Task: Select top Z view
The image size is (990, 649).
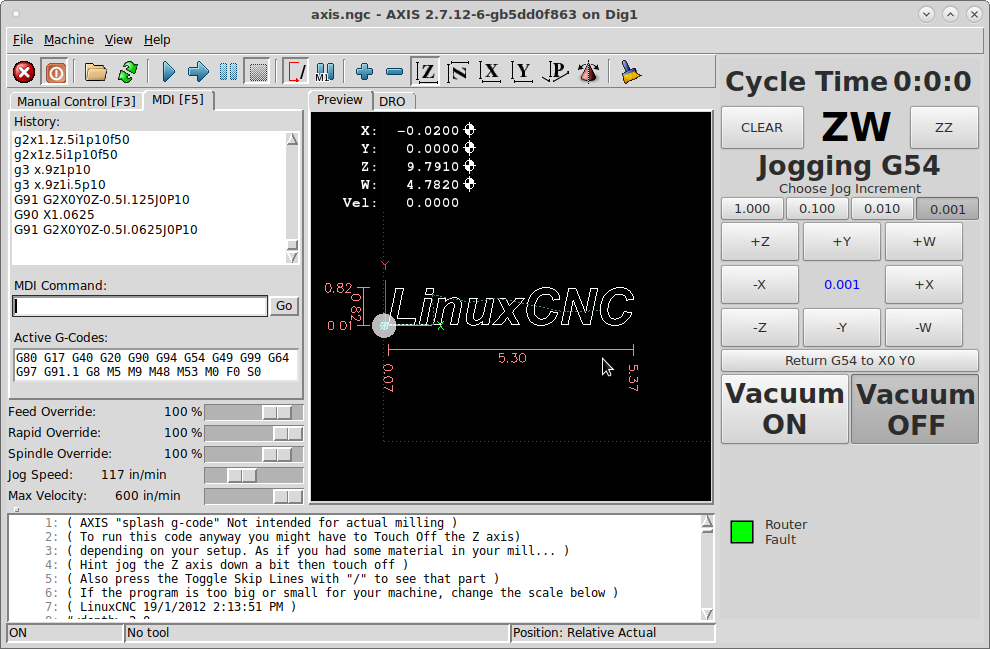Action: point(427,72)
